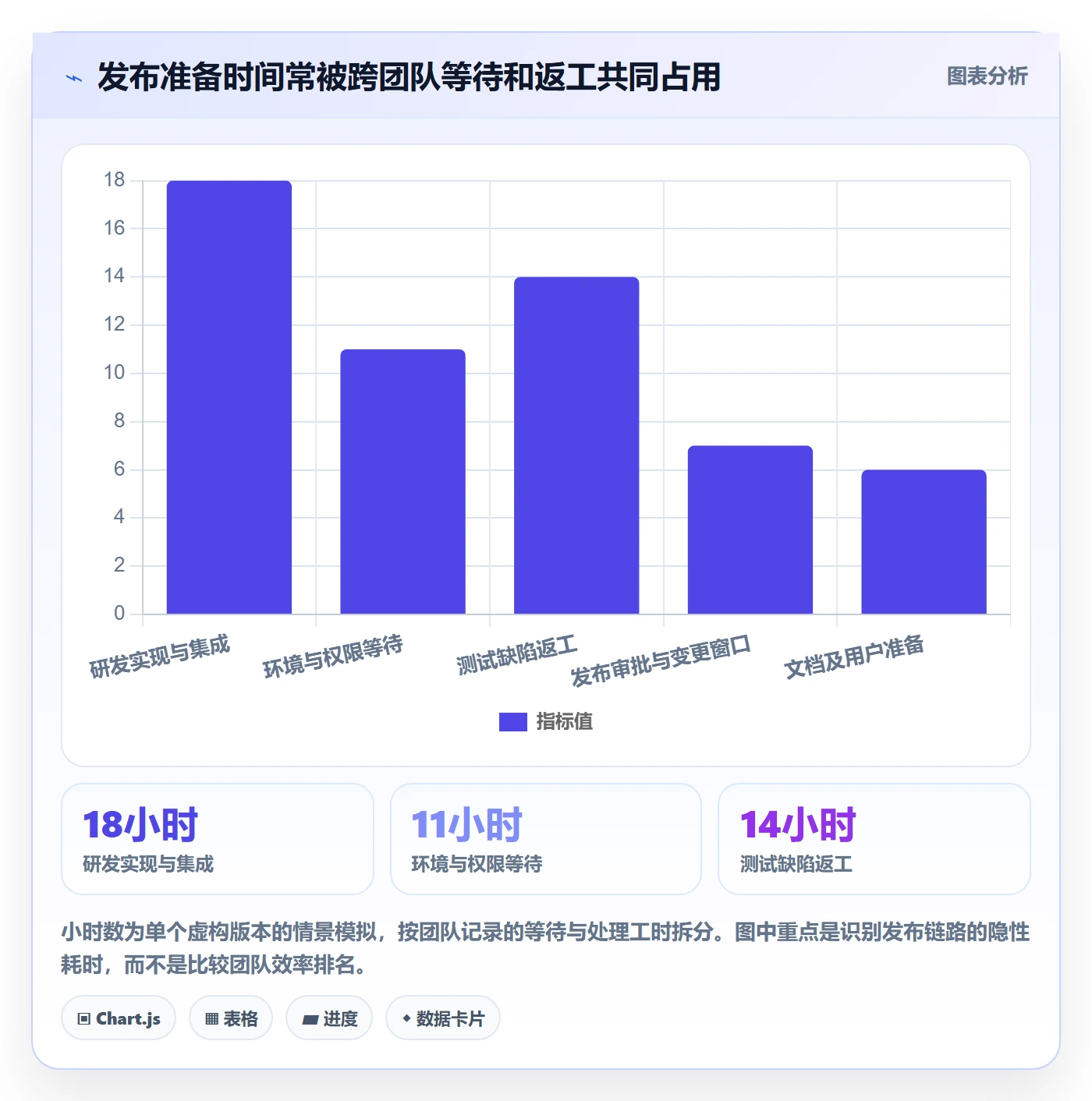1092x1101 pixels.
Task: Click the description paragraph starting 小时数为单个虚构版本
Action: (545, 948)
